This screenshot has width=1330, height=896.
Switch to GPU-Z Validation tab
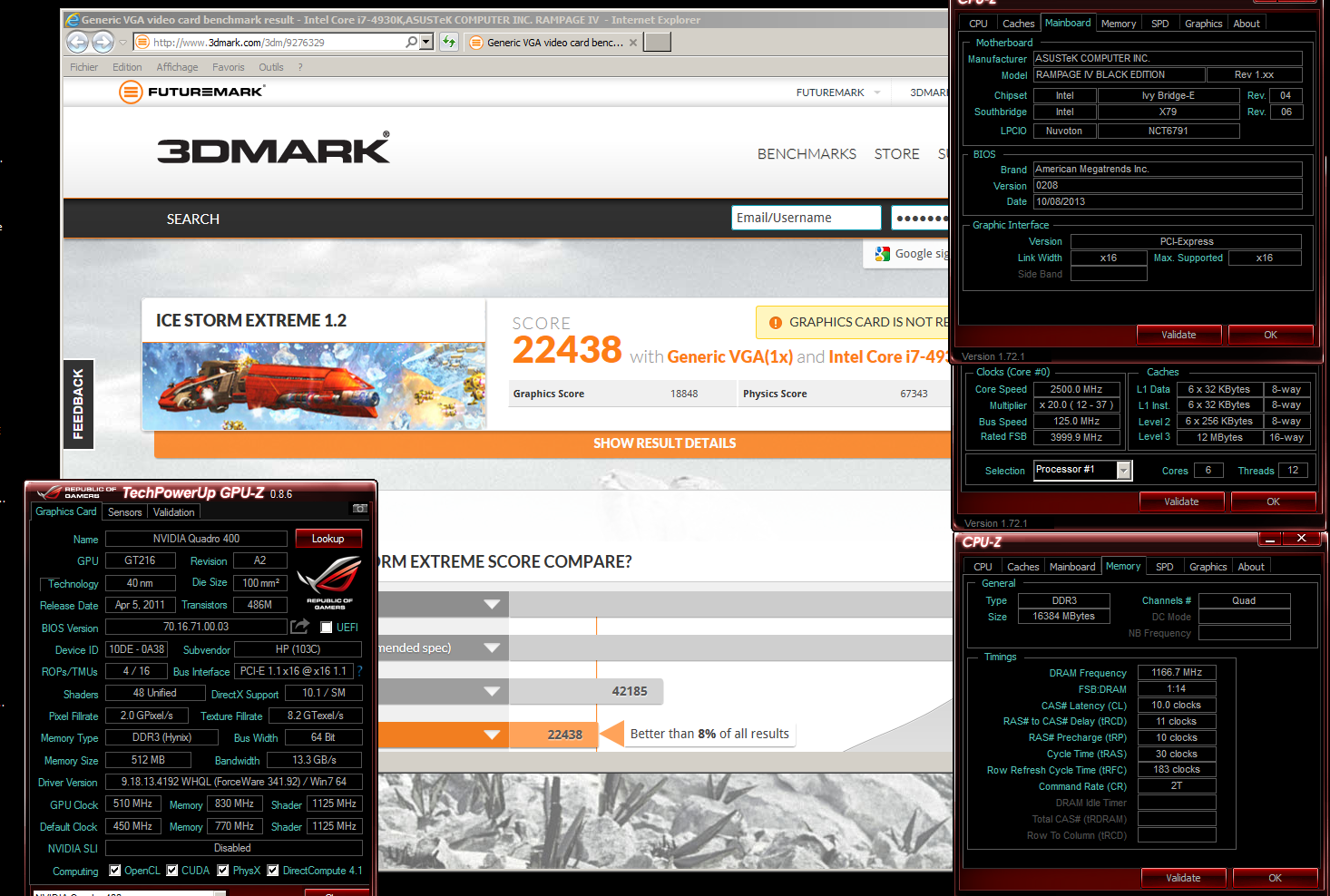coord(173,512)
